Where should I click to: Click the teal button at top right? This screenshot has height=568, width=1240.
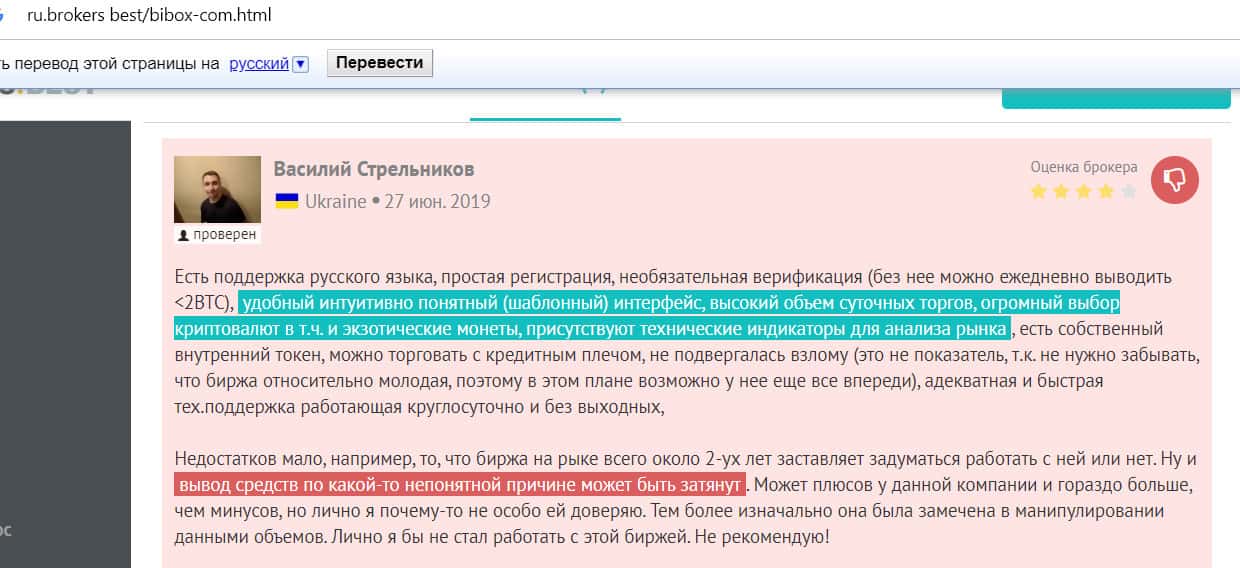click(x=1116, y=97)
